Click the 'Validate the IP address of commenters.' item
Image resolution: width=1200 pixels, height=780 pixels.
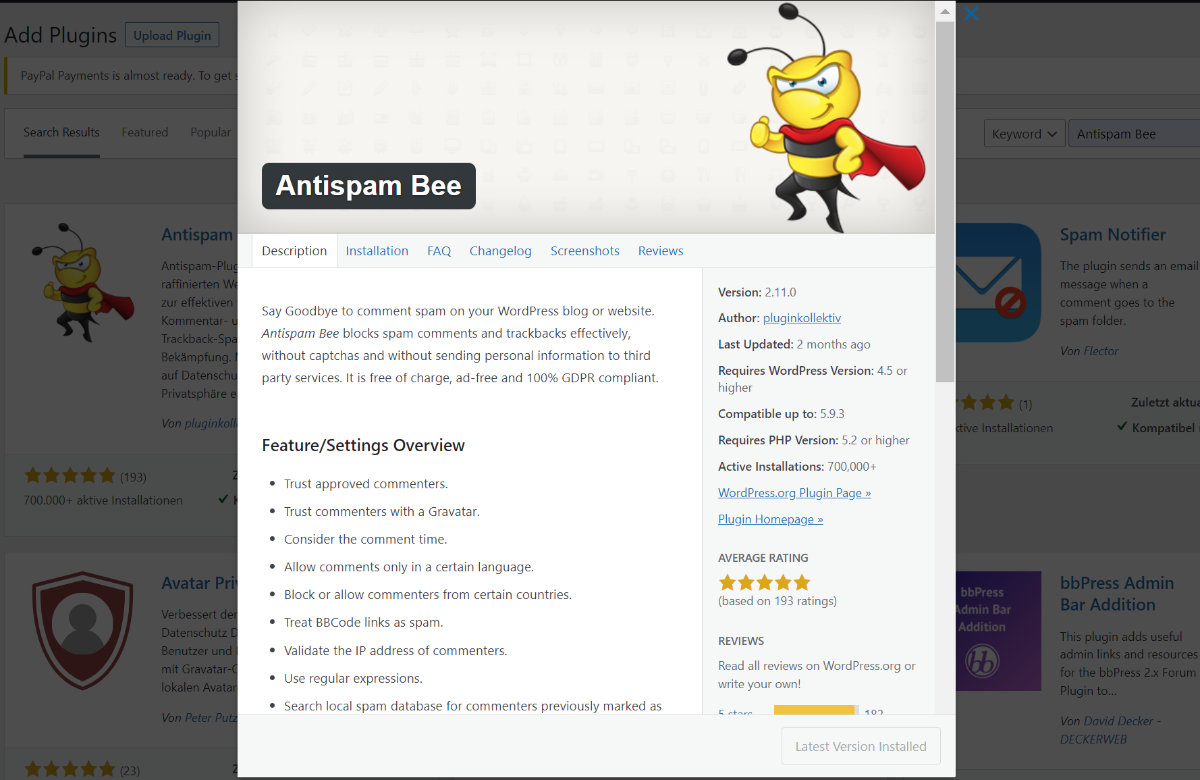tap(395, 650)
